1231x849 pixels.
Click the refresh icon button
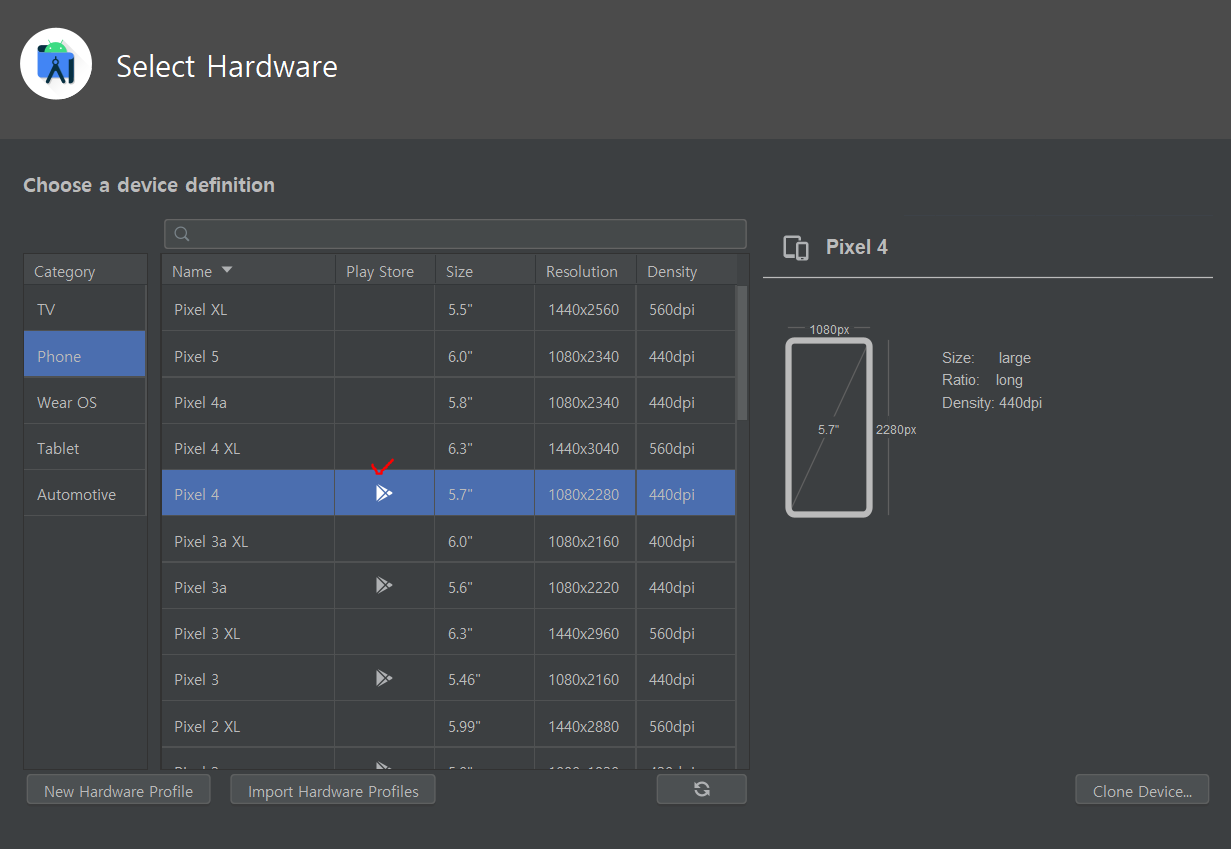pos(702,789)
